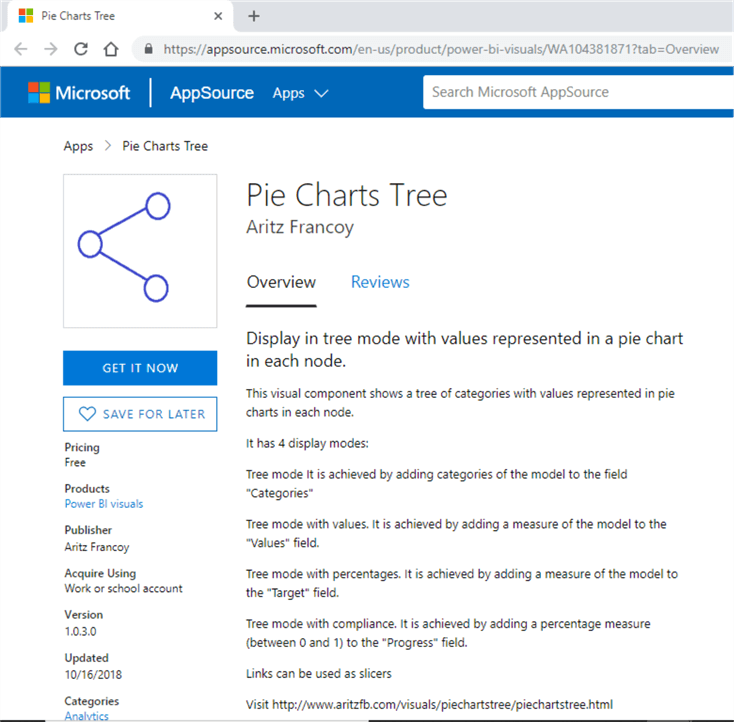The height and width of the screenshot is (722, 734).
Task: Click the Categories label in sidebar
Action: pos(92,701)
